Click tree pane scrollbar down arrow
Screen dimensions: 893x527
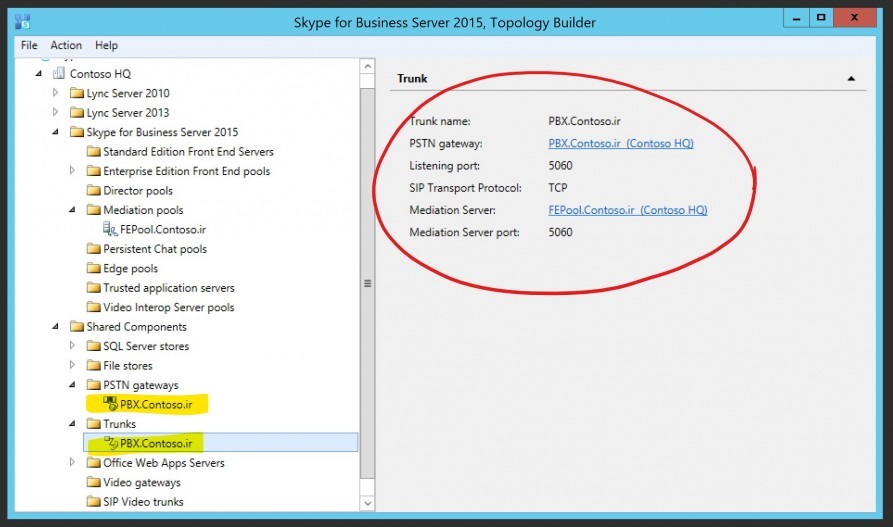click(x=368, y=503)
